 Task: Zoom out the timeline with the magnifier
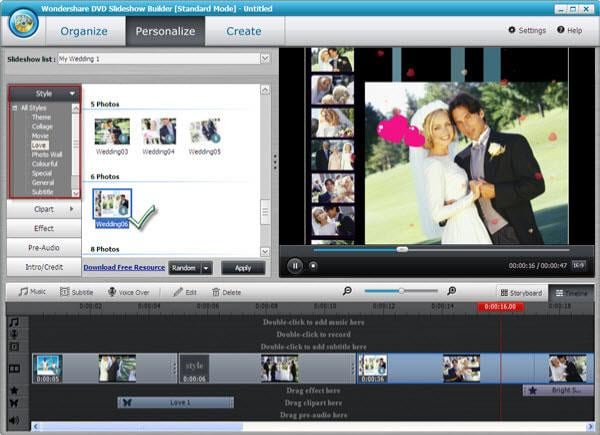347,291
